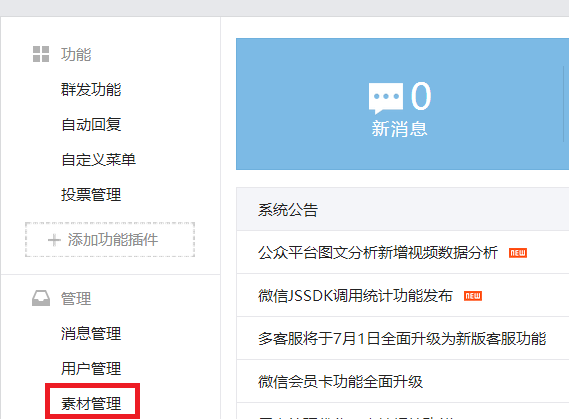Select 自定义菜单 from the sidebar

coord(98,160)
